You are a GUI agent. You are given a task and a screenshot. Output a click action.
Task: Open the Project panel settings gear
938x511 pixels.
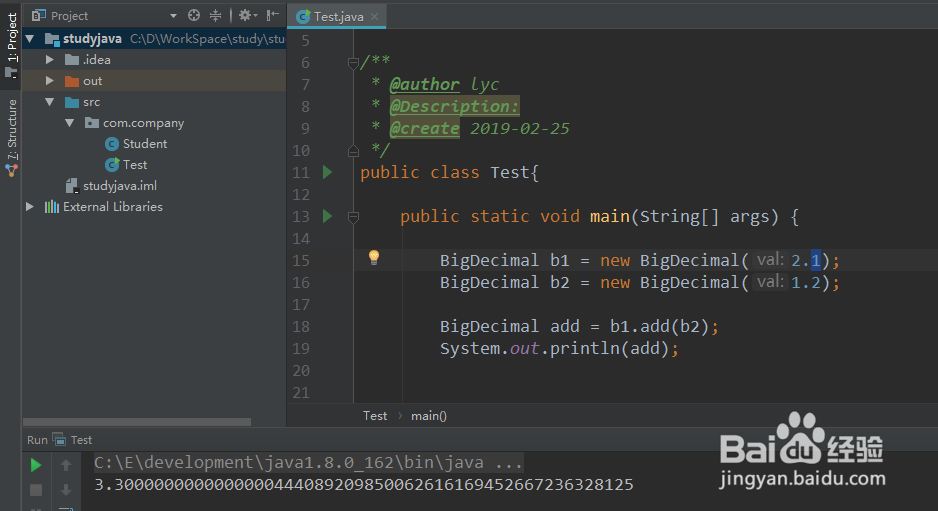(x=247, y=16)
